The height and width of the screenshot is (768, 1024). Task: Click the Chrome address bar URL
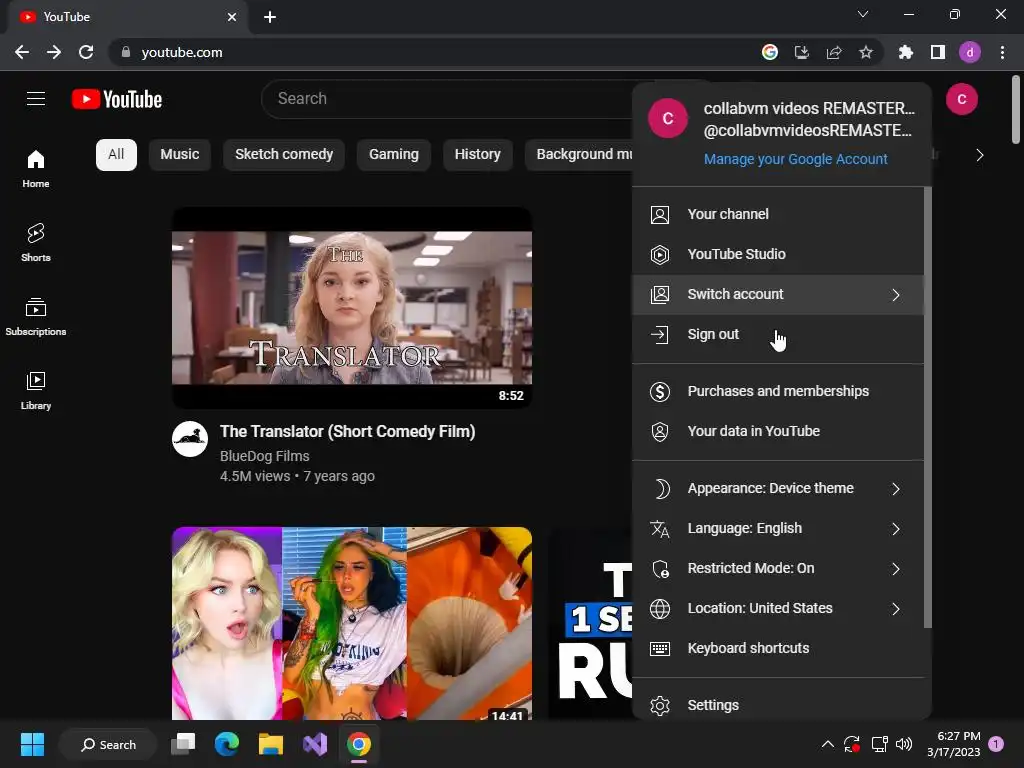click(x=182, y=52)
